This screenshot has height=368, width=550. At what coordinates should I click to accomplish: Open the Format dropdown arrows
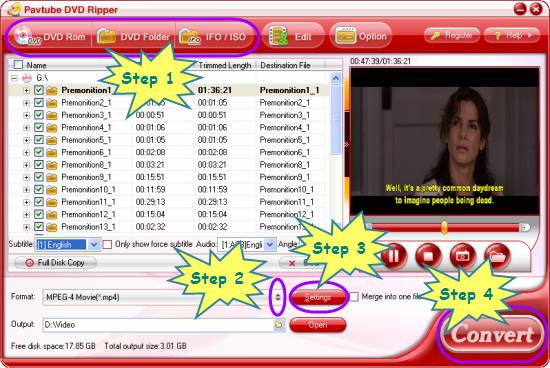click(x=278, y=297)
